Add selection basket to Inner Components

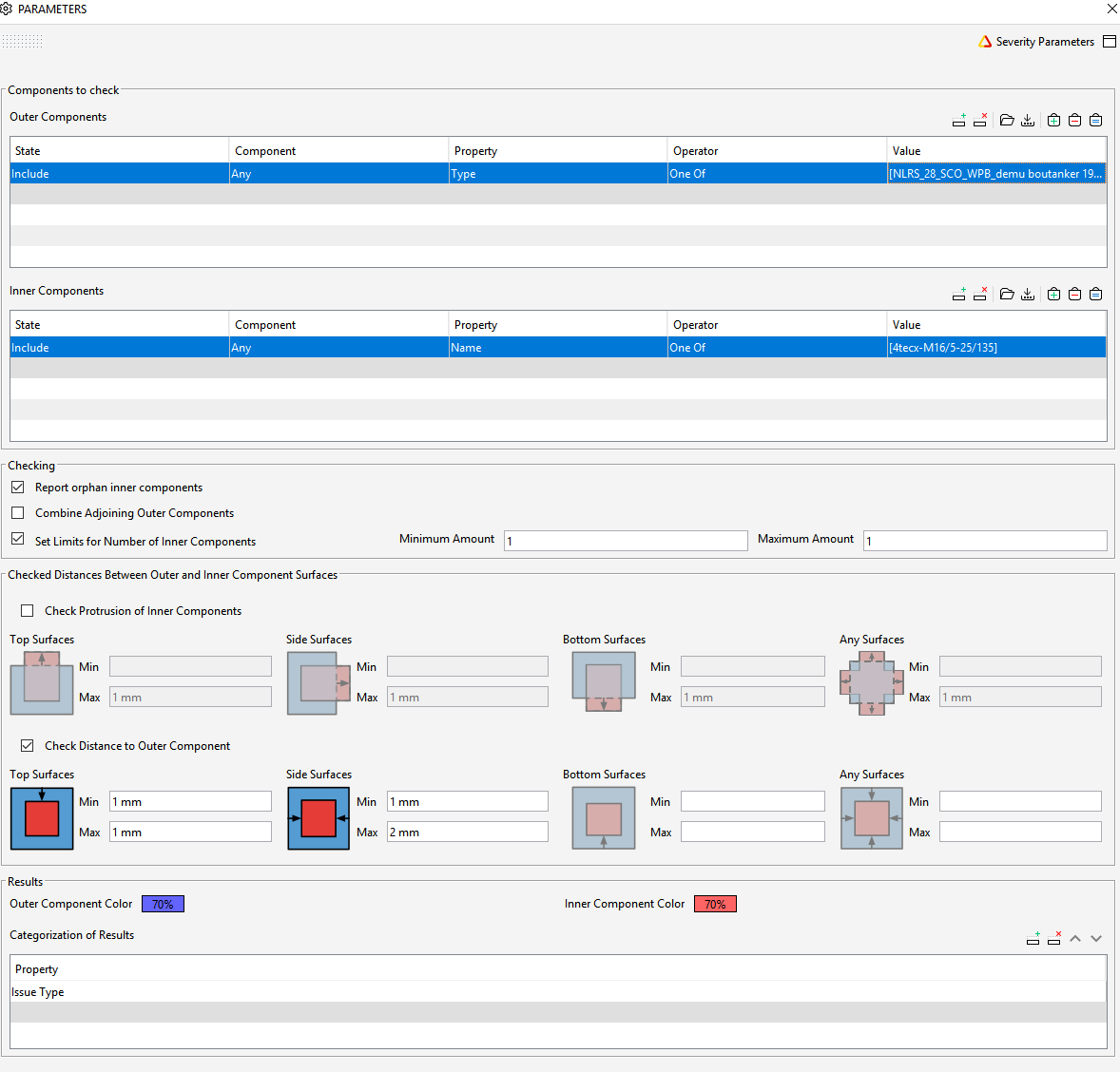click(1053, 295)
